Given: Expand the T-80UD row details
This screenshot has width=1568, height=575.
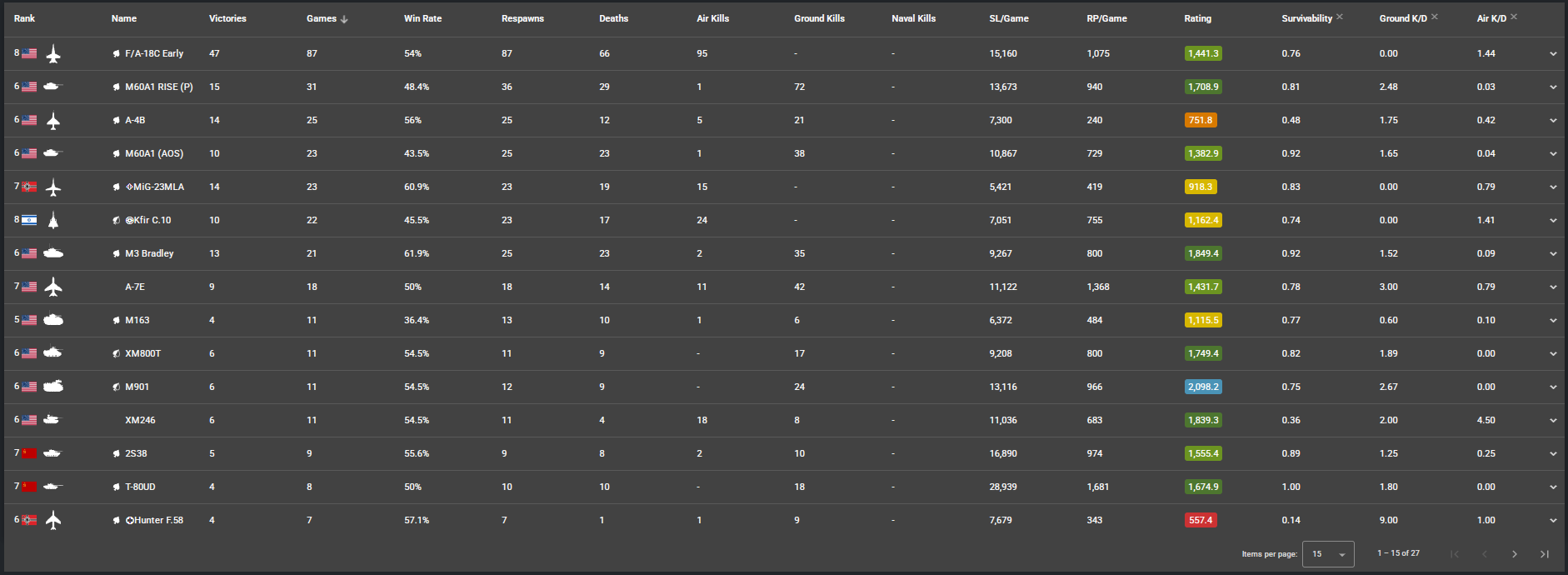Looking at the screenshot, I should pos(1553,487).
